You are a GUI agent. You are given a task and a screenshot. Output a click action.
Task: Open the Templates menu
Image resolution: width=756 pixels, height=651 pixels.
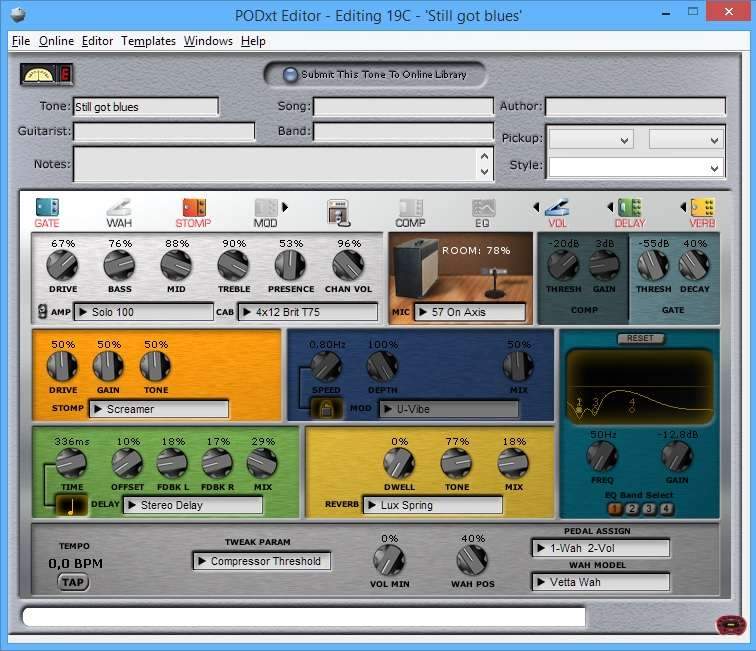(x=148, y=41)
